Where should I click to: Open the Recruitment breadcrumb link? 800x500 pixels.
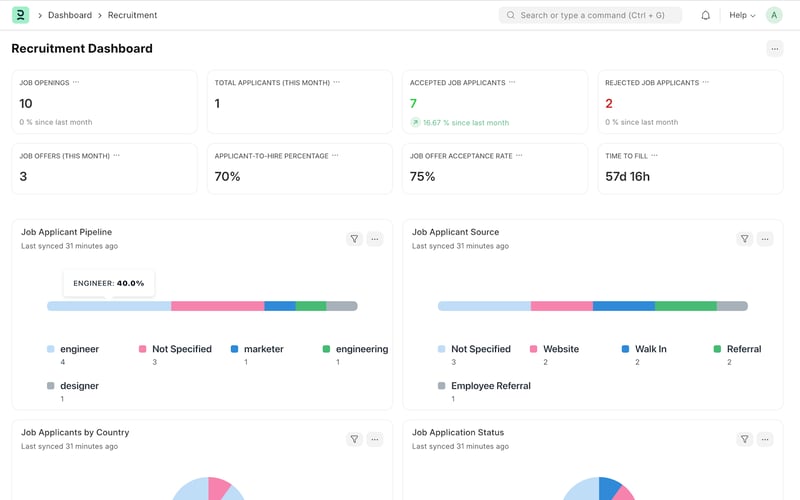[x=132, y=15]
